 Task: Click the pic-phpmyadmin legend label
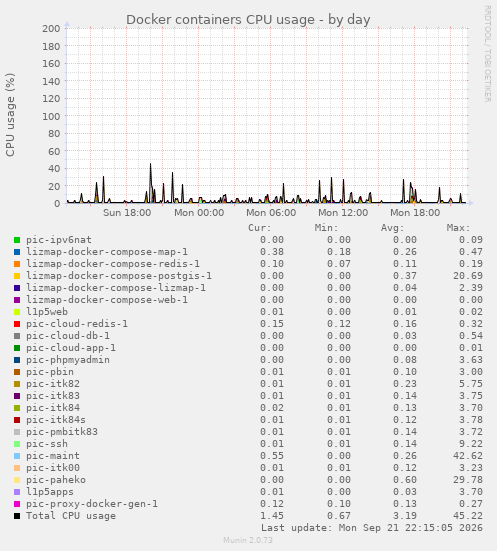pos(68,360)
